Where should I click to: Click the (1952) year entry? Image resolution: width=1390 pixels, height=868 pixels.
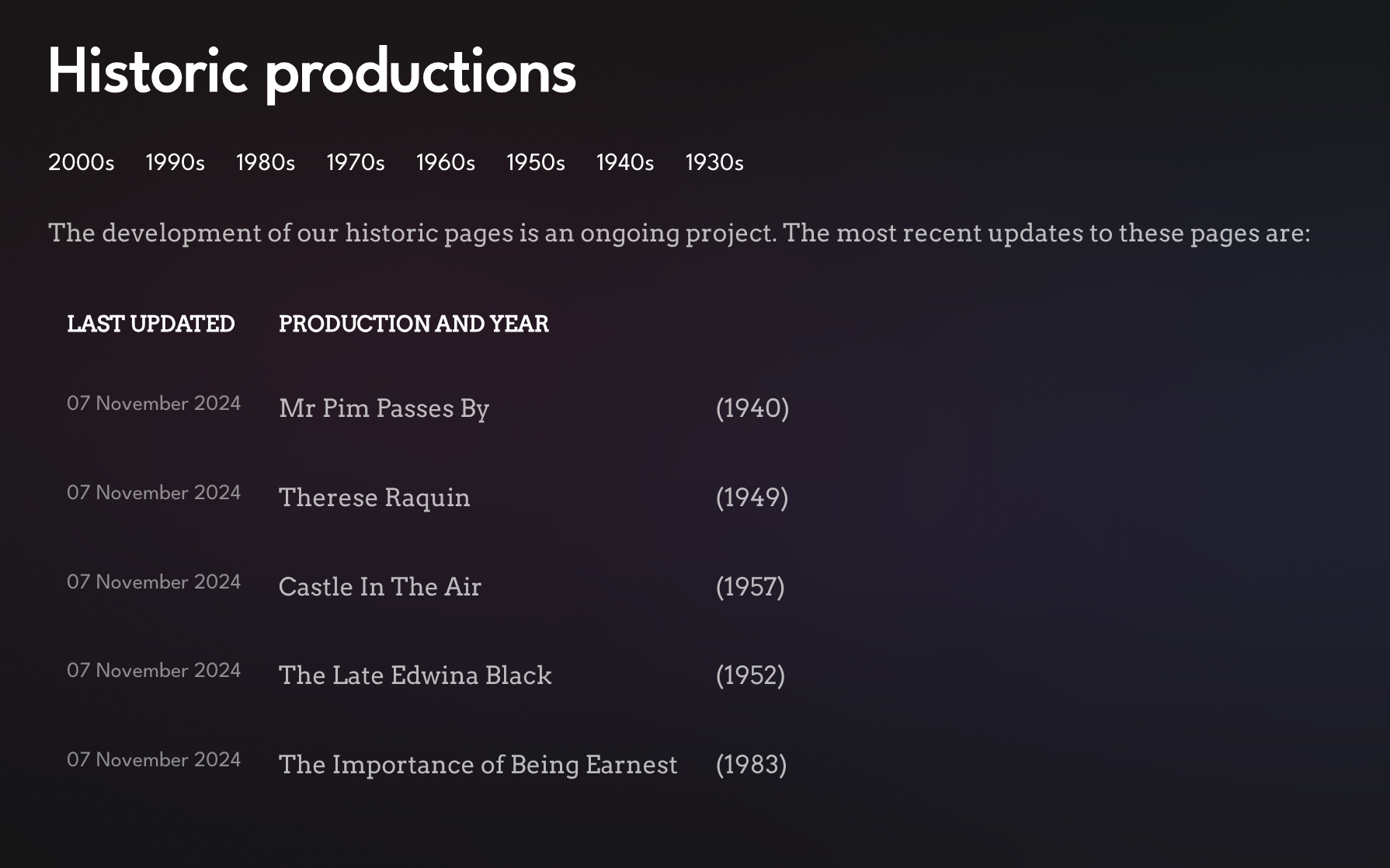(x=750, y=675)
